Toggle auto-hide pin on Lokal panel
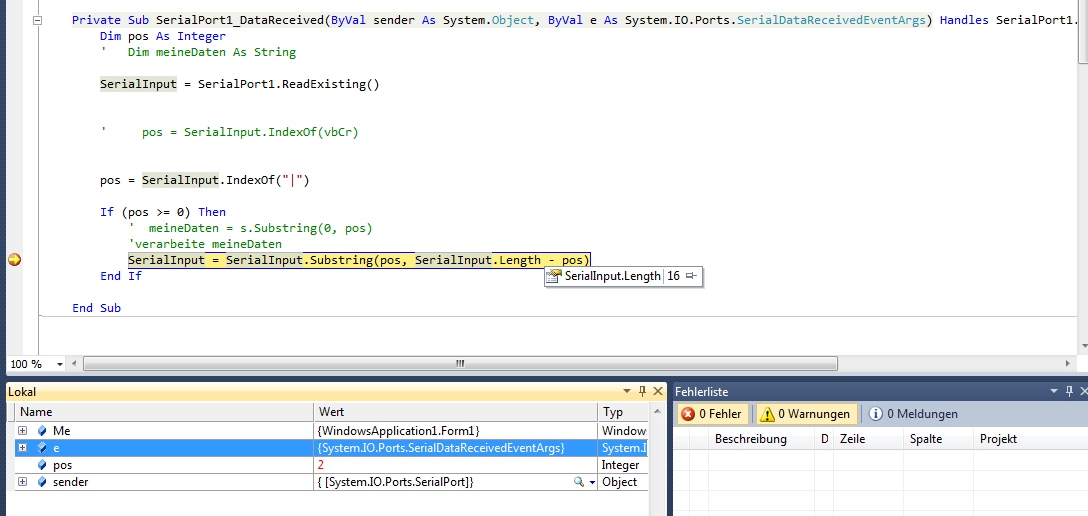 click(643, 392)
